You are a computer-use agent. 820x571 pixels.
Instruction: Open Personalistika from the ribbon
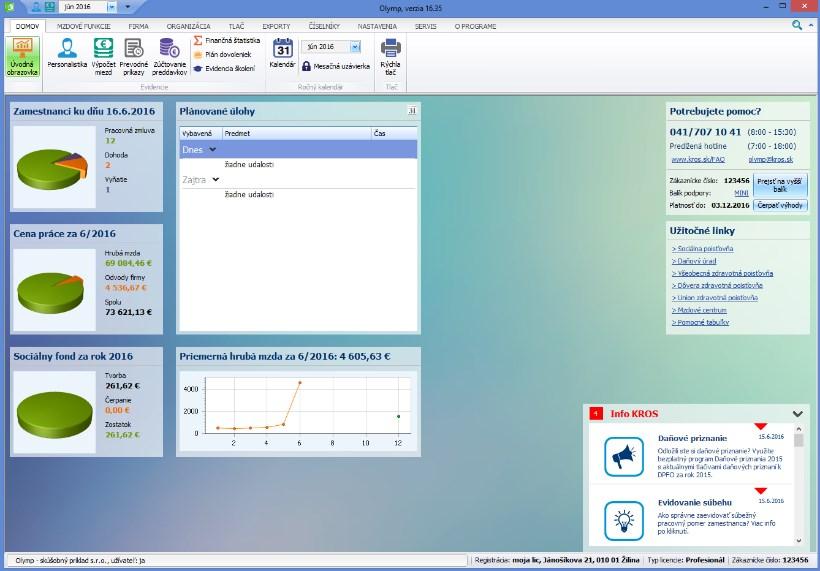(67, 53)
